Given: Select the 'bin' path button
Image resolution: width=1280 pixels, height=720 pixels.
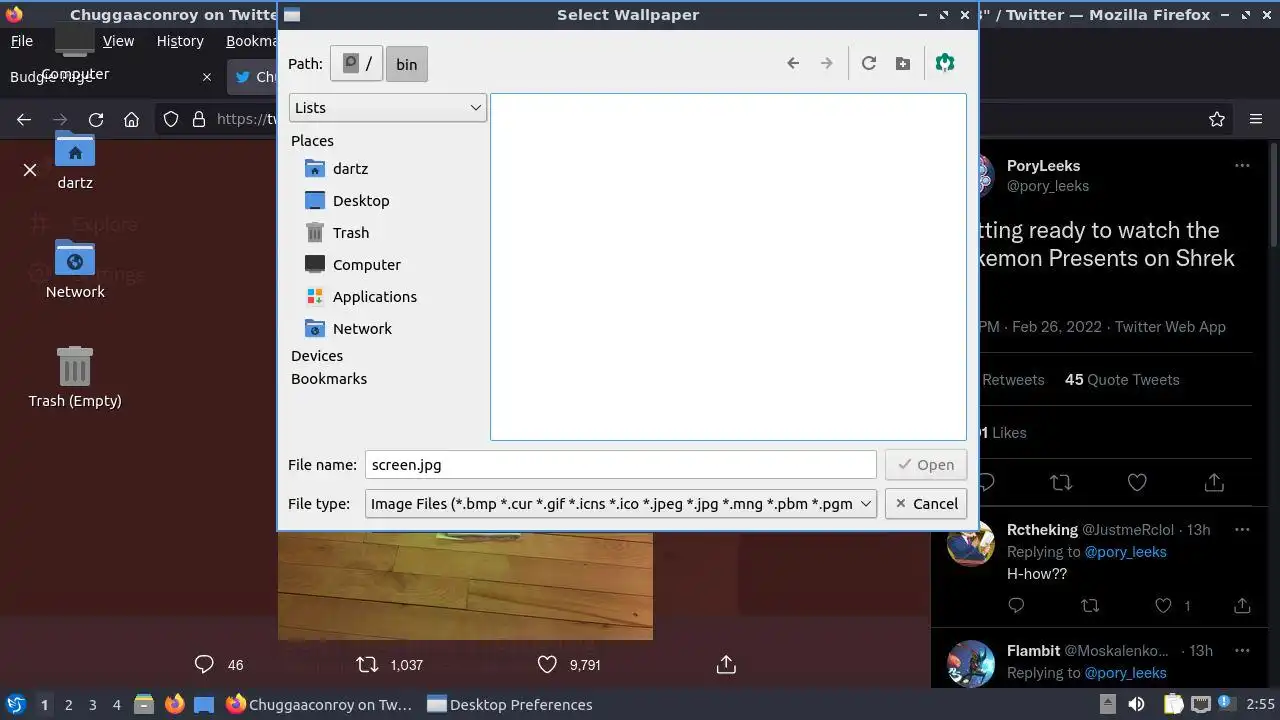Looking at the screenshot, I should point(406,64).
